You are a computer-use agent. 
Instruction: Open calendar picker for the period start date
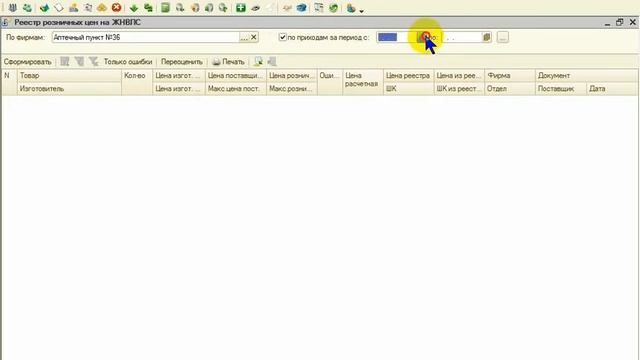[421, 37]
